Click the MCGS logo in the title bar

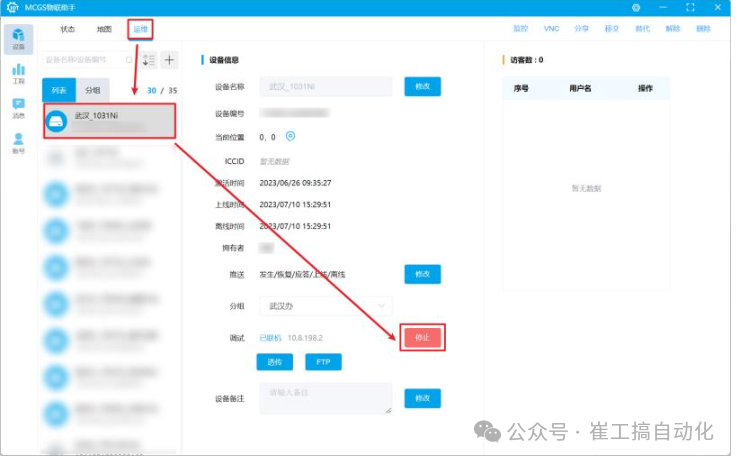pyautogui.click(x=13, y=8)
